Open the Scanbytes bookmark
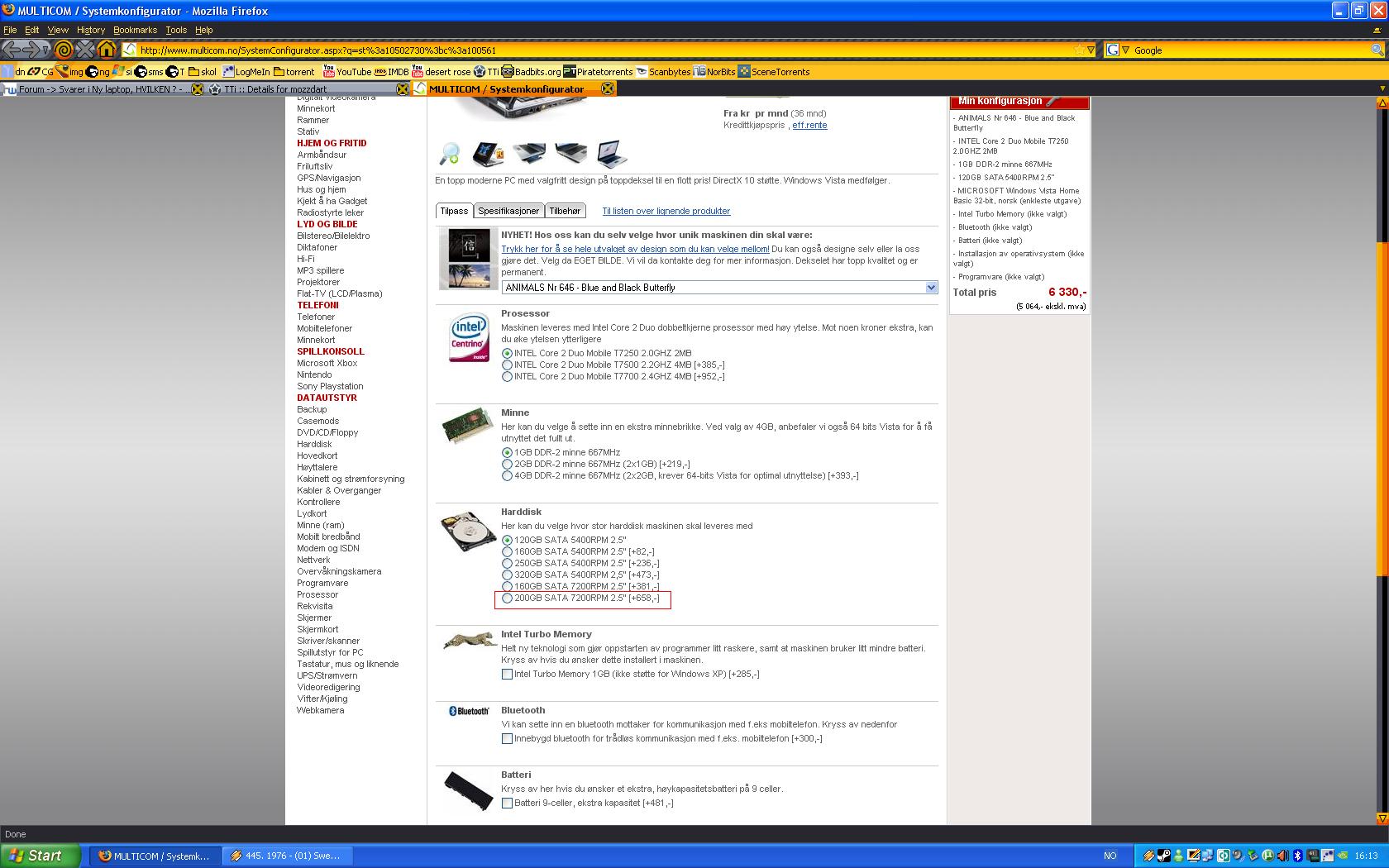Image resolution: width=1389 pixels, height=868 pixels. click(x=663, y=72)
